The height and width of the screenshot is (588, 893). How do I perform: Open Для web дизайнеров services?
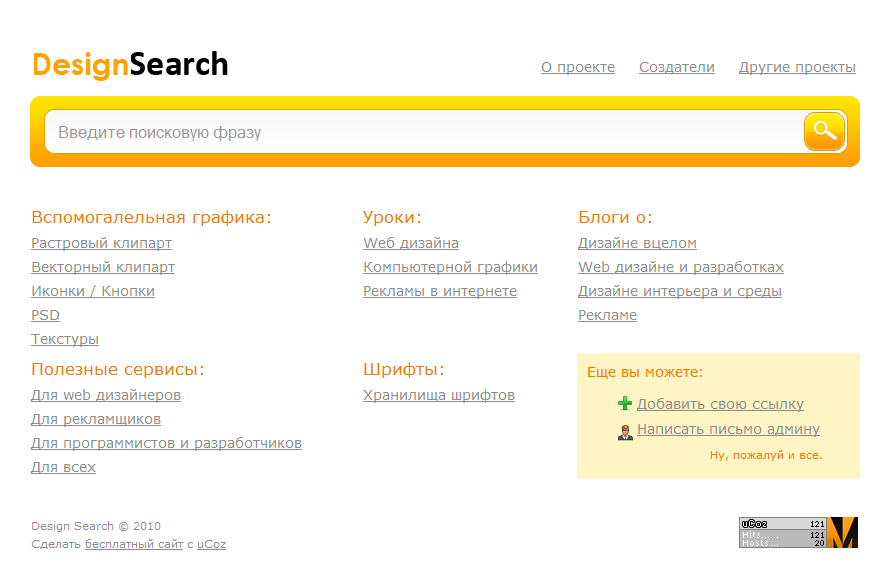(x=105, y=395)
